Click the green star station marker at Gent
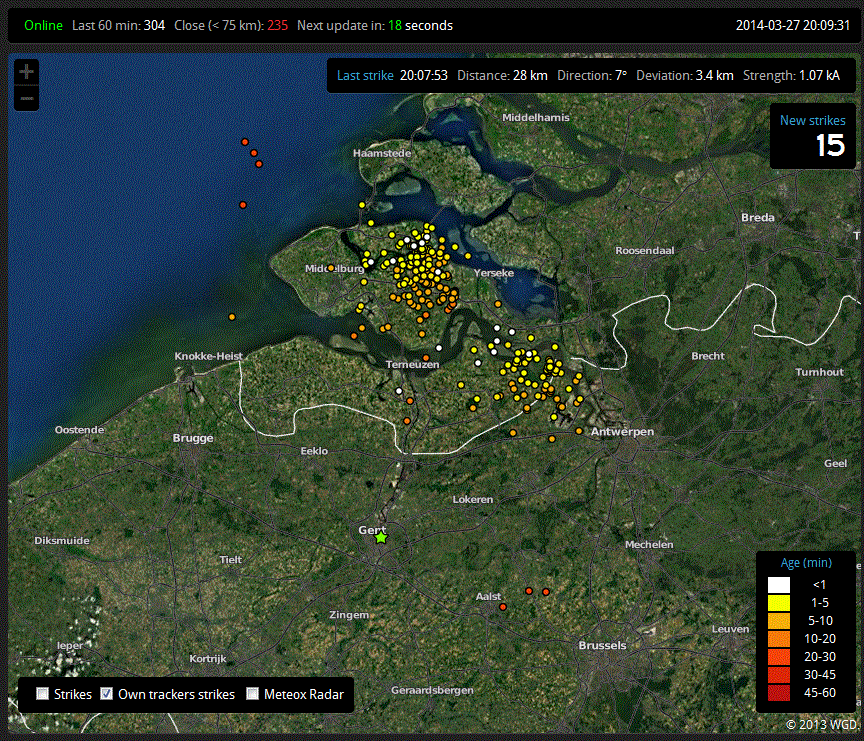Image resolution: width=864 pixels, height=741 pixels. (x=381, y=537)
